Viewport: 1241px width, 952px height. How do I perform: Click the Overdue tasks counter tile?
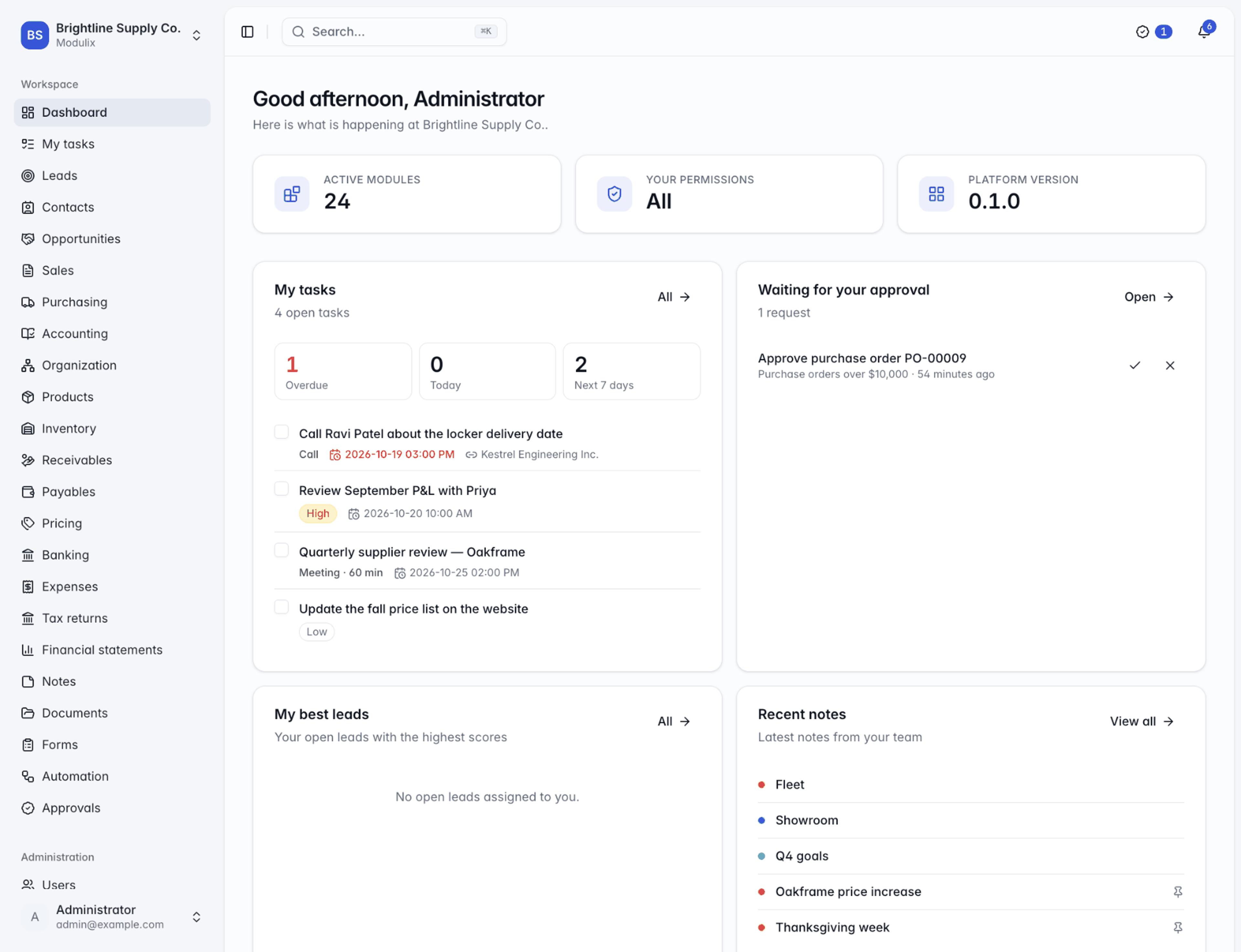coord(343,371)
